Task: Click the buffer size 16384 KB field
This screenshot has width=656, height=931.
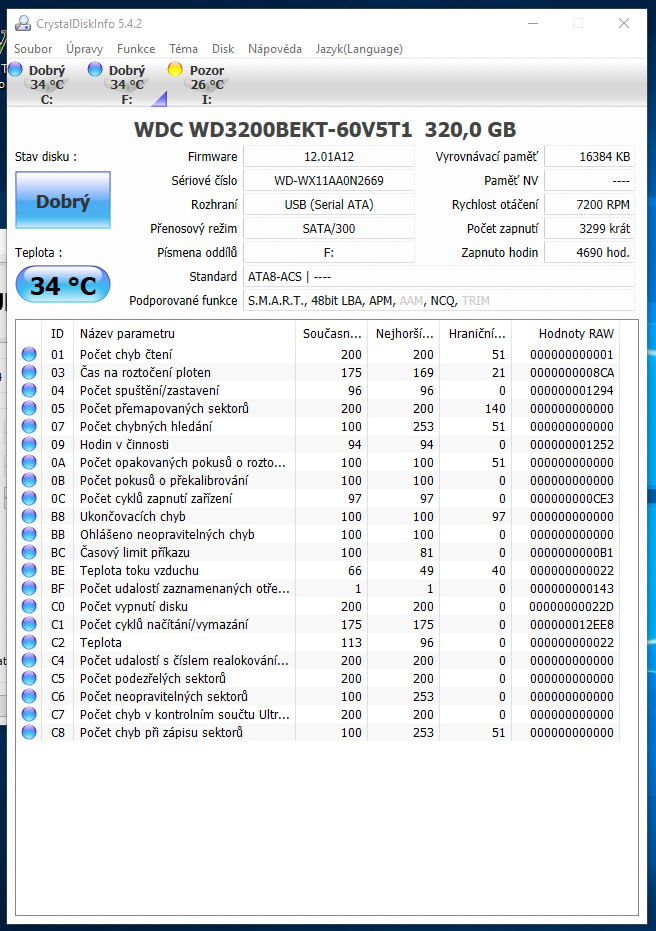Action: 590,157
